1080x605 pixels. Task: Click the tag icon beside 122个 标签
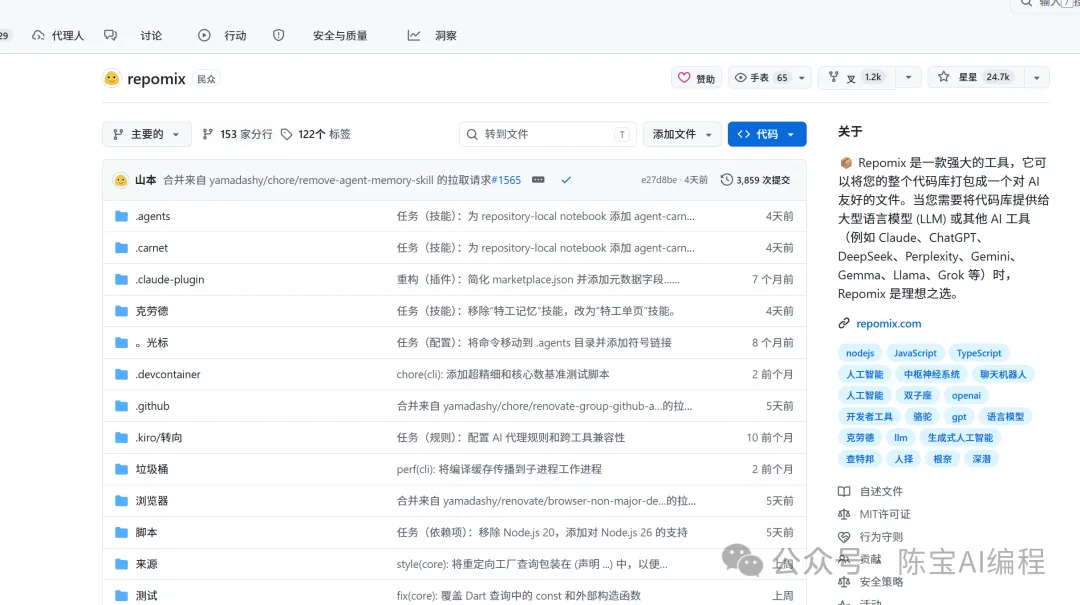(x=287, y=134)
